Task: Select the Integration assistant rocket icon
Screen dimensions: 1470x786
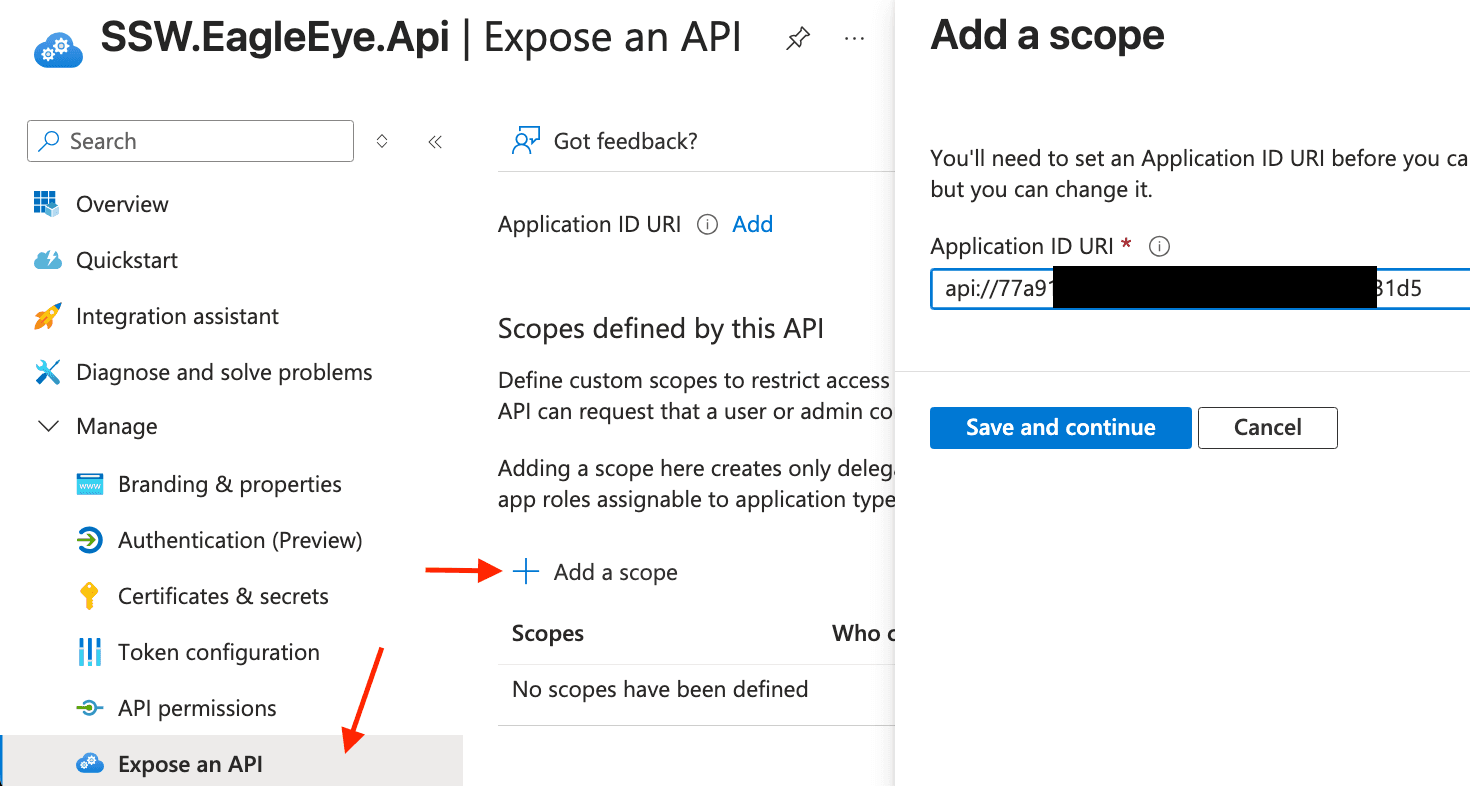Action: (x=47, y=316)
